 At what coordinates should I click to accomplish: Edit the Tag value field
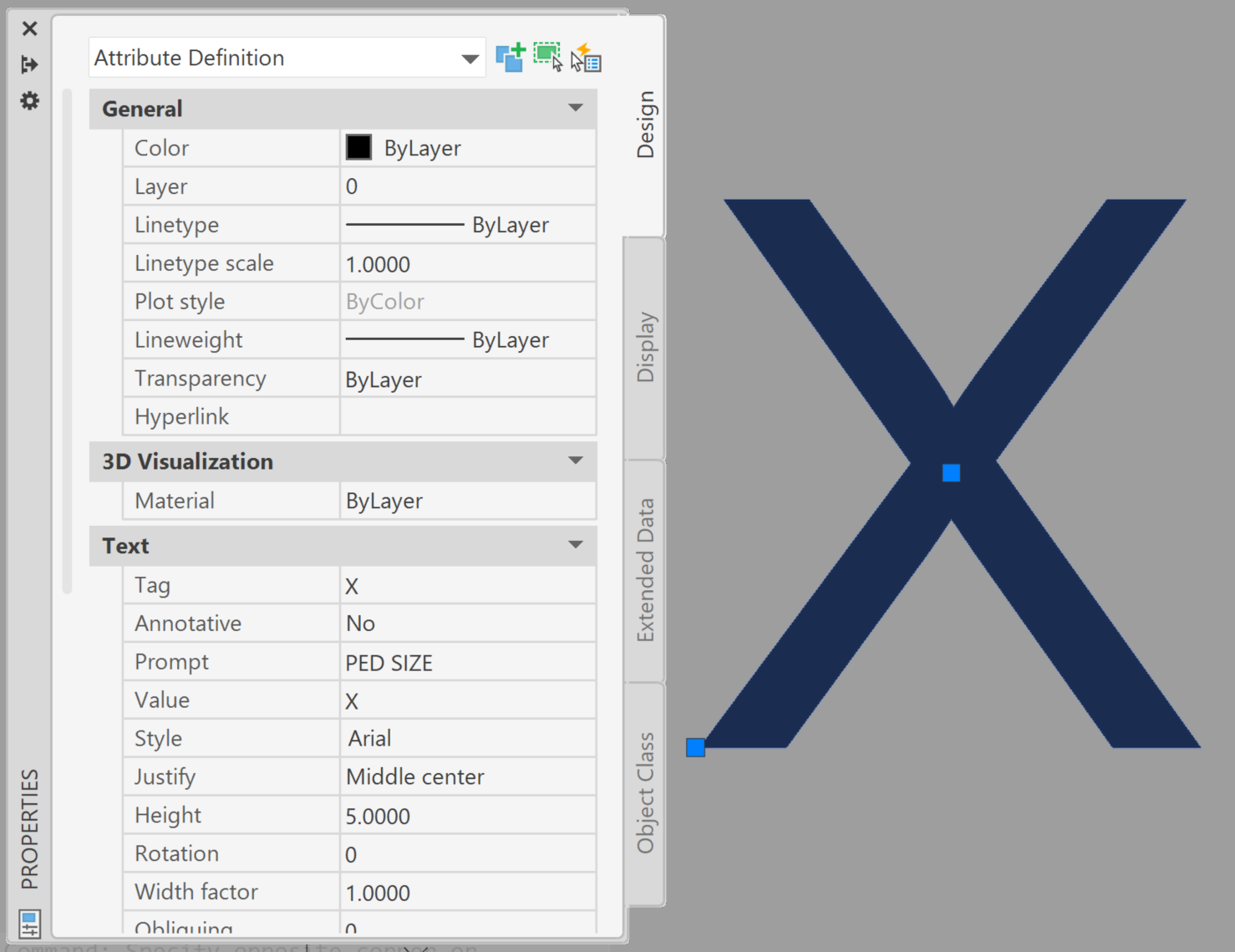pyautogui.click(x=468, y=585)
